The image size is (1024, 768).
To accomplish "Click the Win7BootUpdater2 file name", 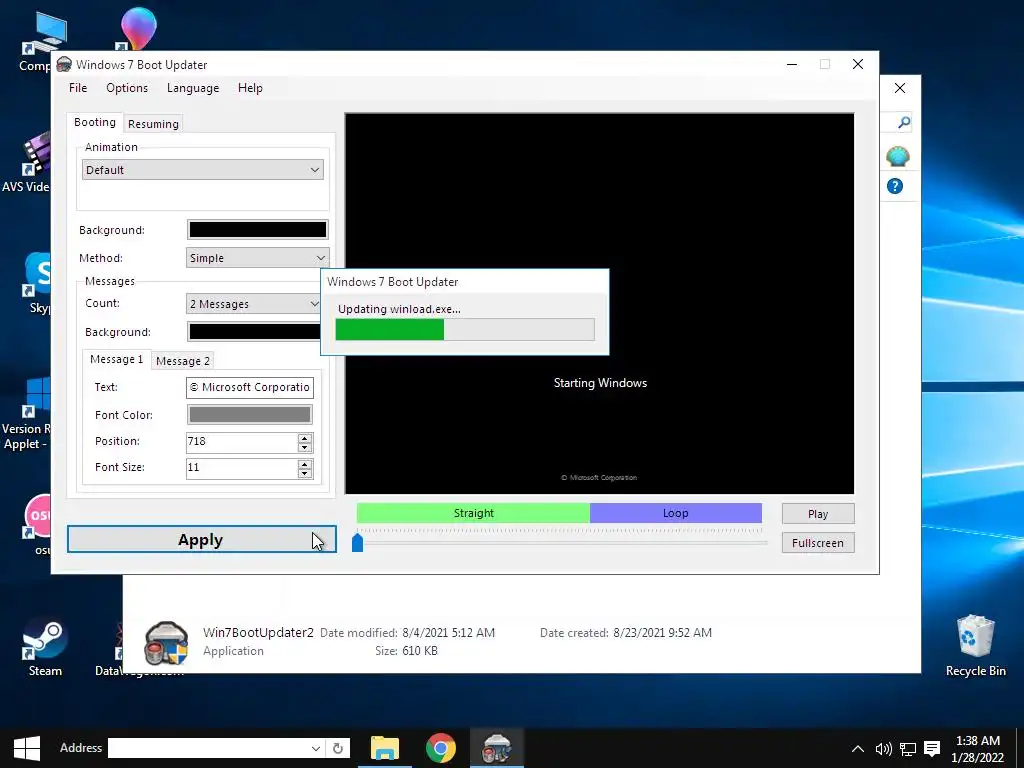I will pos(258,633).
